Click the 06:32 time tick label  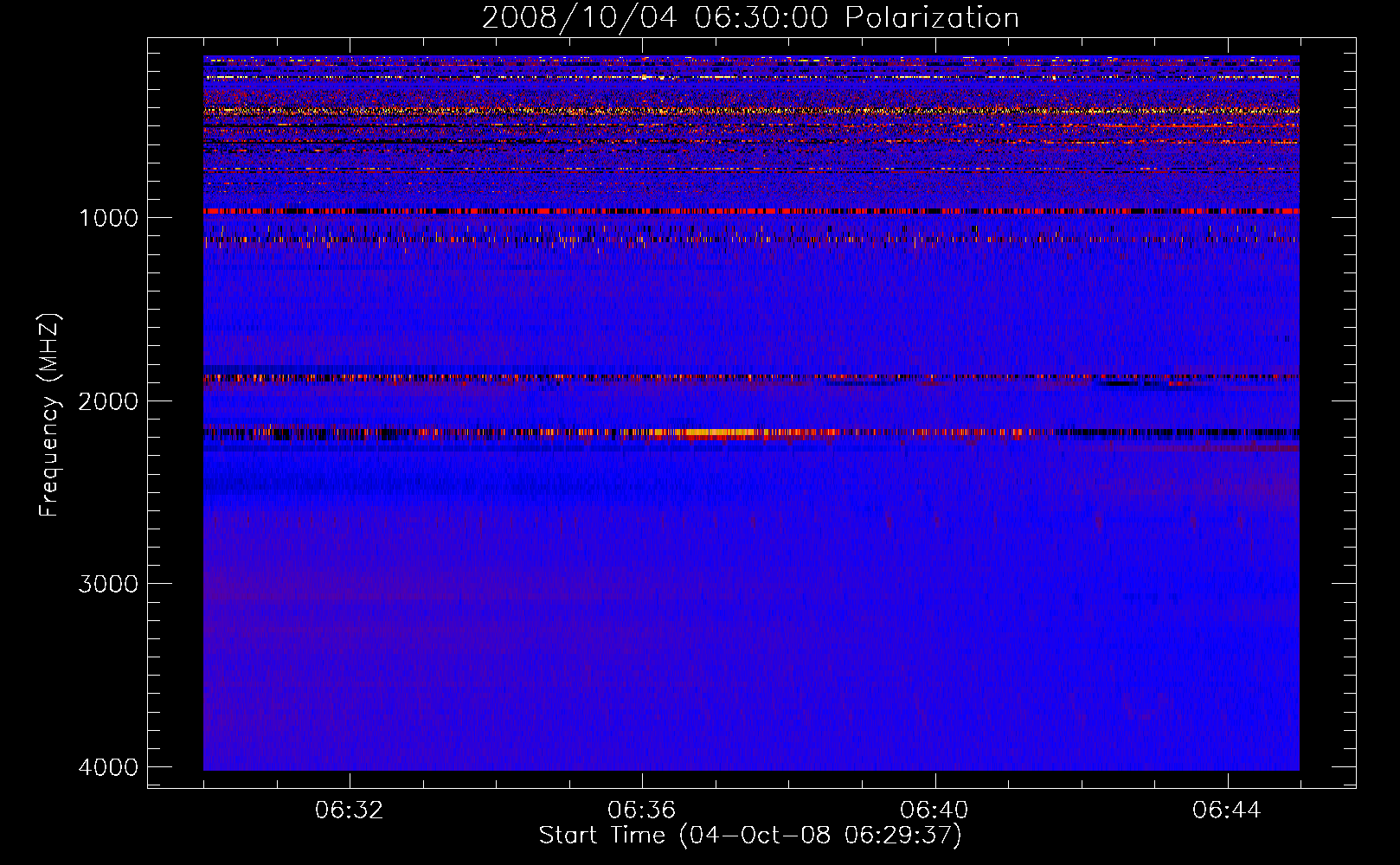click(x=350, y=811)
